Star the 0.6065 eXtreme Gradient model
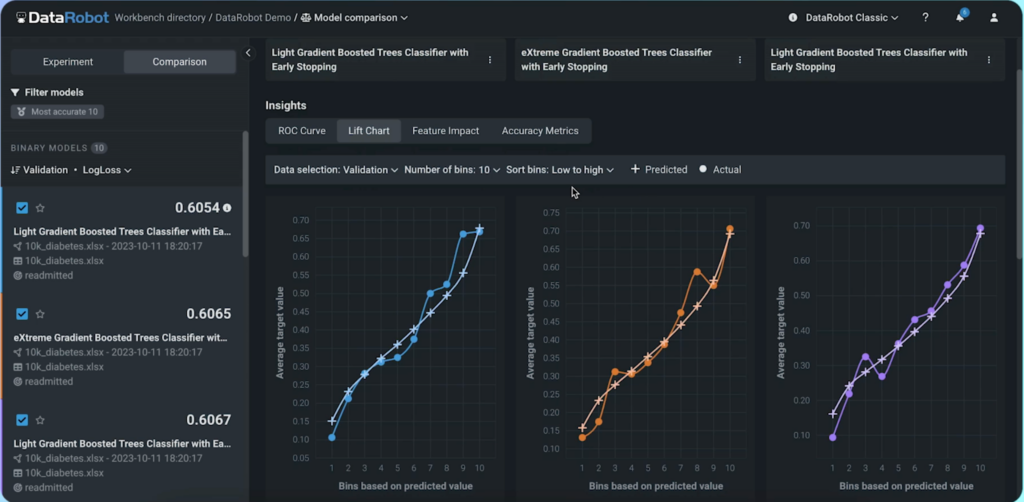 [41, 314]
